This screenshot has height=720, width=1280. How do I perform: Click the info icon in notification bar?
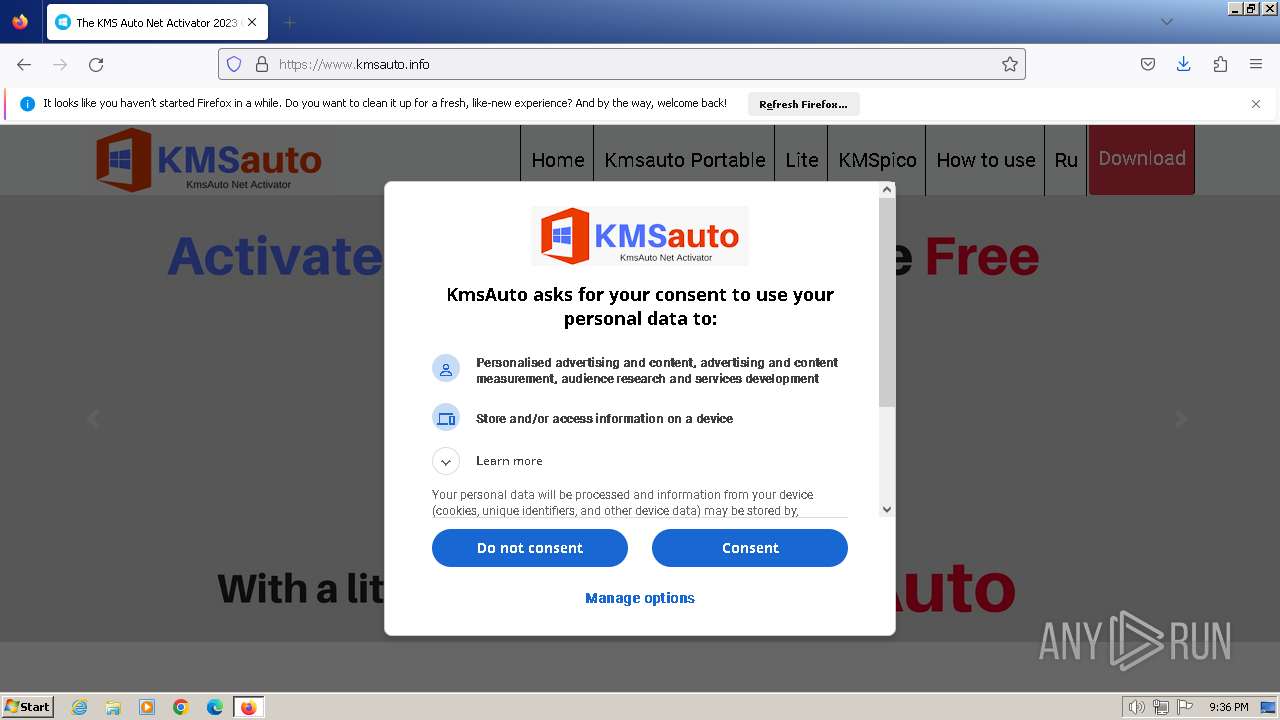point(27,104)
